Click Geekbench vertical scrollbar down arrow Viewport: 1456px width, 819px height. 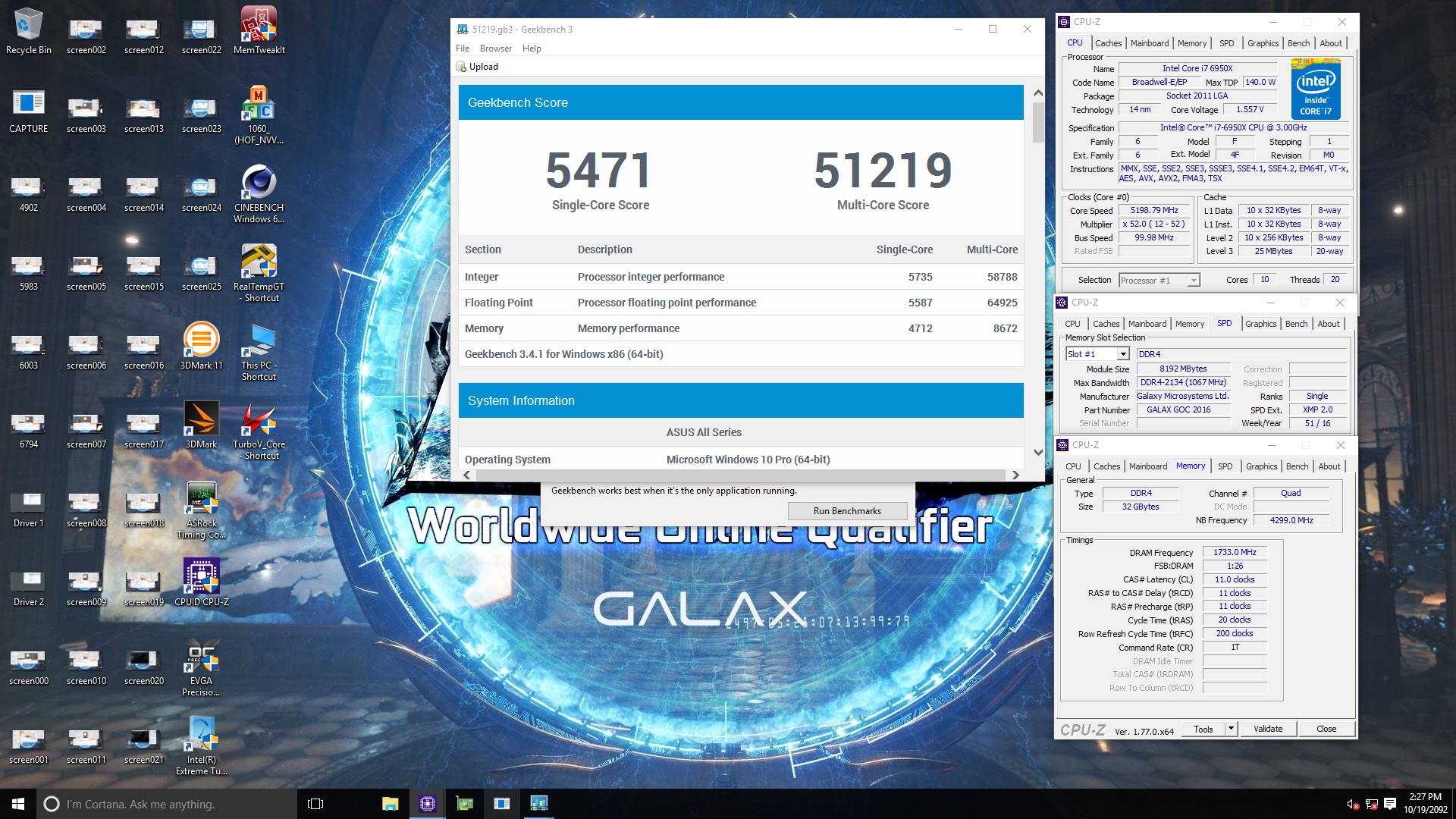1038,452
